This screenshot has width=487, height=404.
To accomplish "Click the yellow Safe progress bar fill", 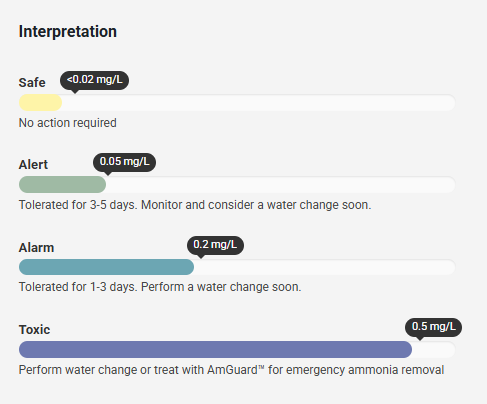I will coord(40,103).
